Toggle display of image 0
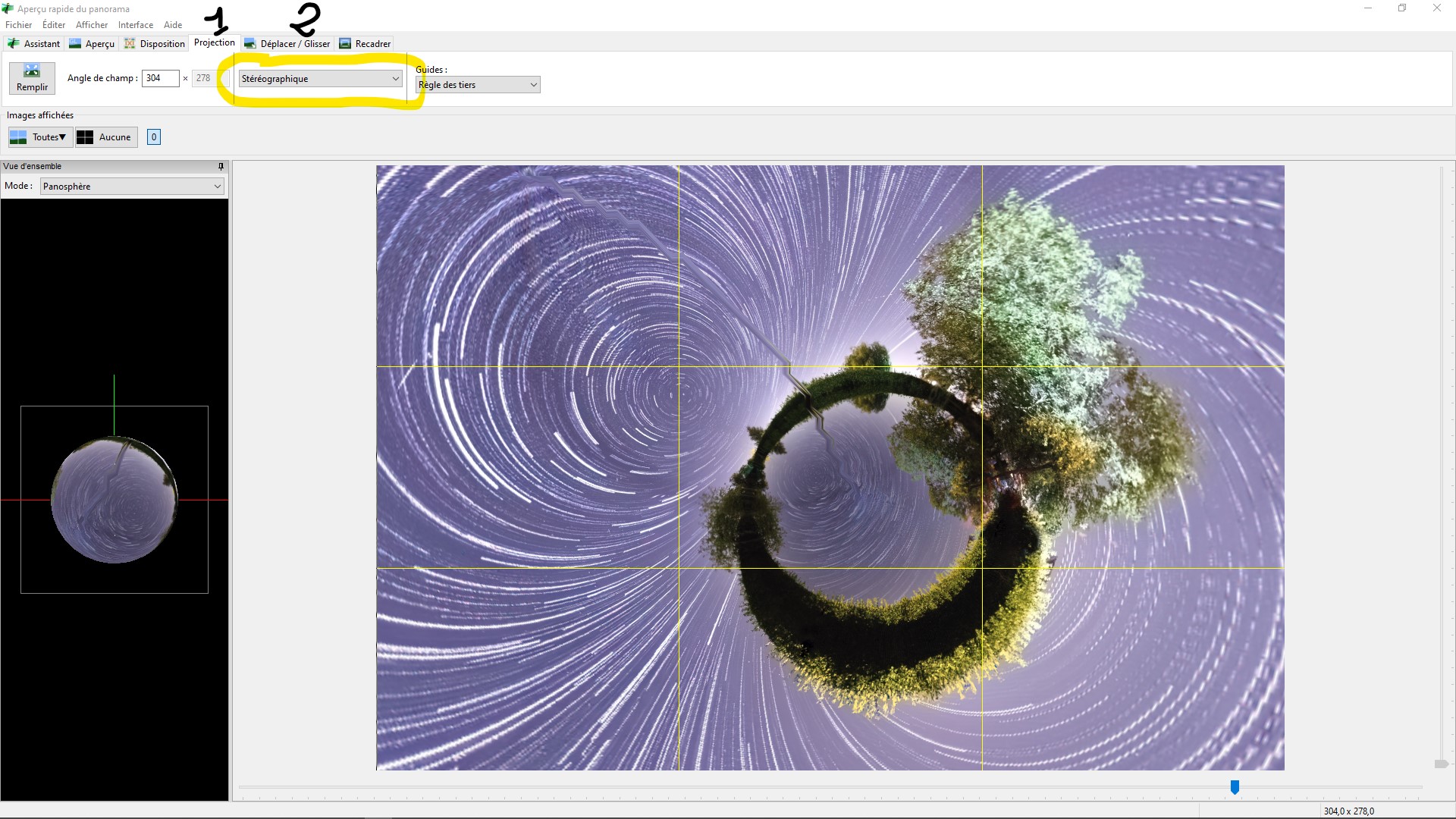The height and width of the screenshot is (819, 1456). click(154, 137)
